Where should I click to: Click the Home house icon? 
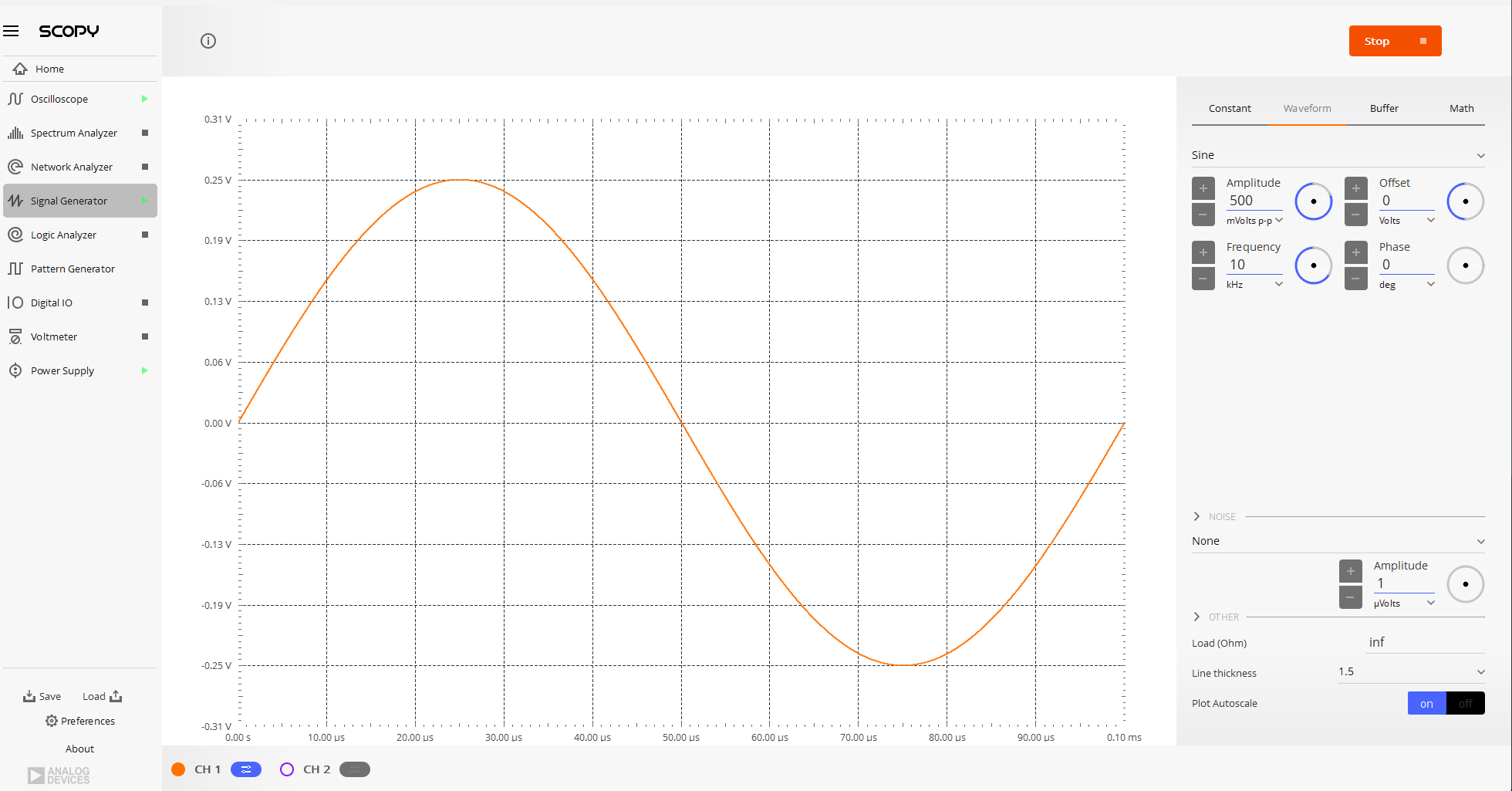pos(20,69)
